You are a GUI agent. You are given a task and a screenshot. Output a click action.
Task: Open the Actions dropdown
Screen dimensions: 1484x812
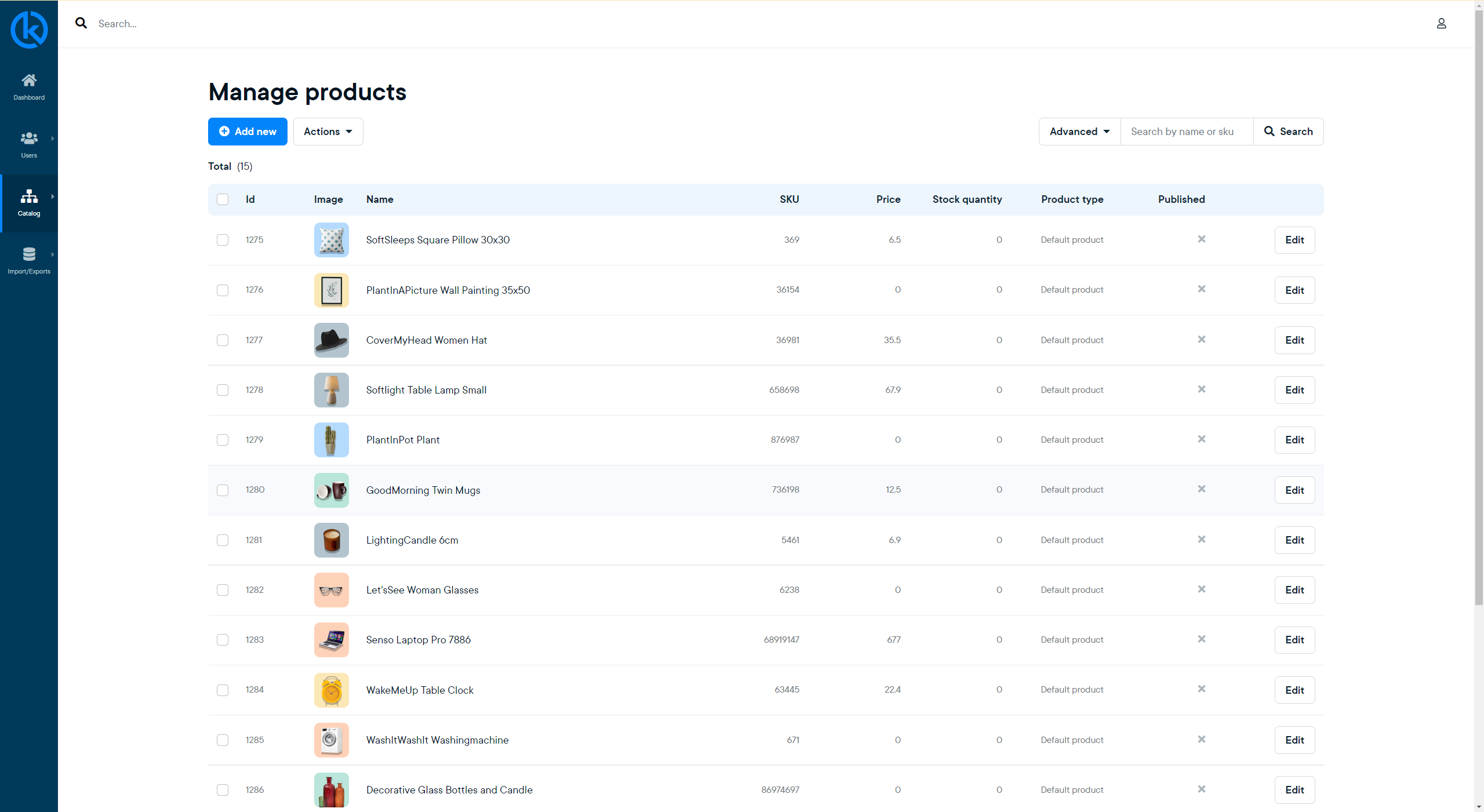click(328, 132)
